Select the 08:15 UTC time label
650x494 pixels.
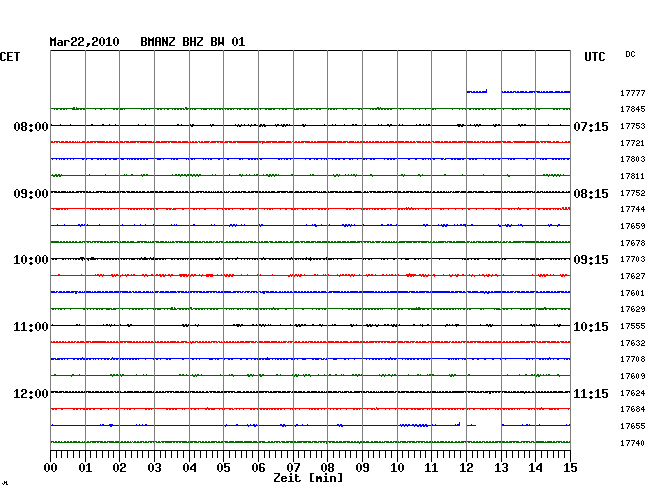(x=591, y=194)
